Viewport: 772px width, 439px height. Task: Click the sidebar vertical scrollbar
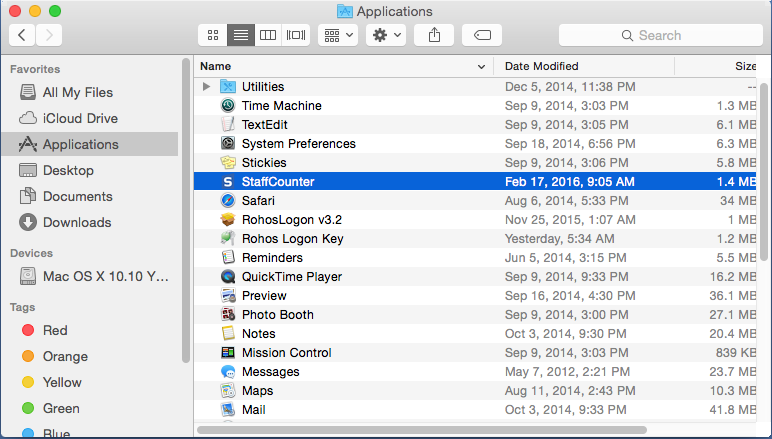coord(186,211)
